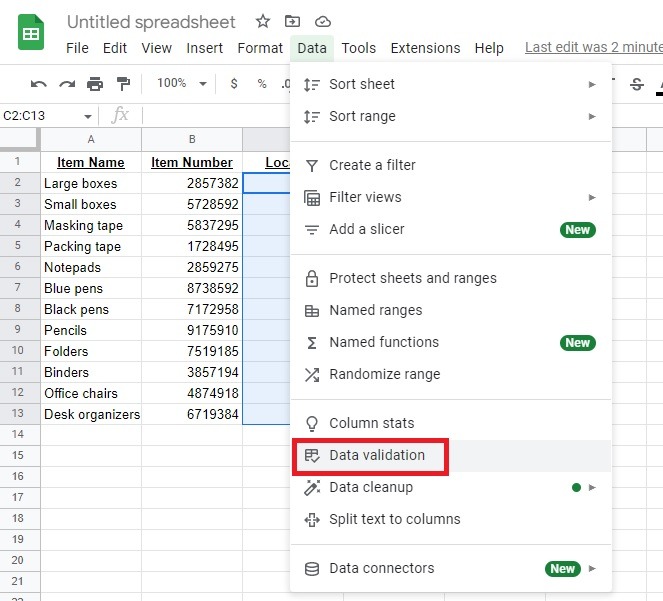Format as currency with dollar icon
Viewport: 663px width, 601px height.
coord(234,83)
